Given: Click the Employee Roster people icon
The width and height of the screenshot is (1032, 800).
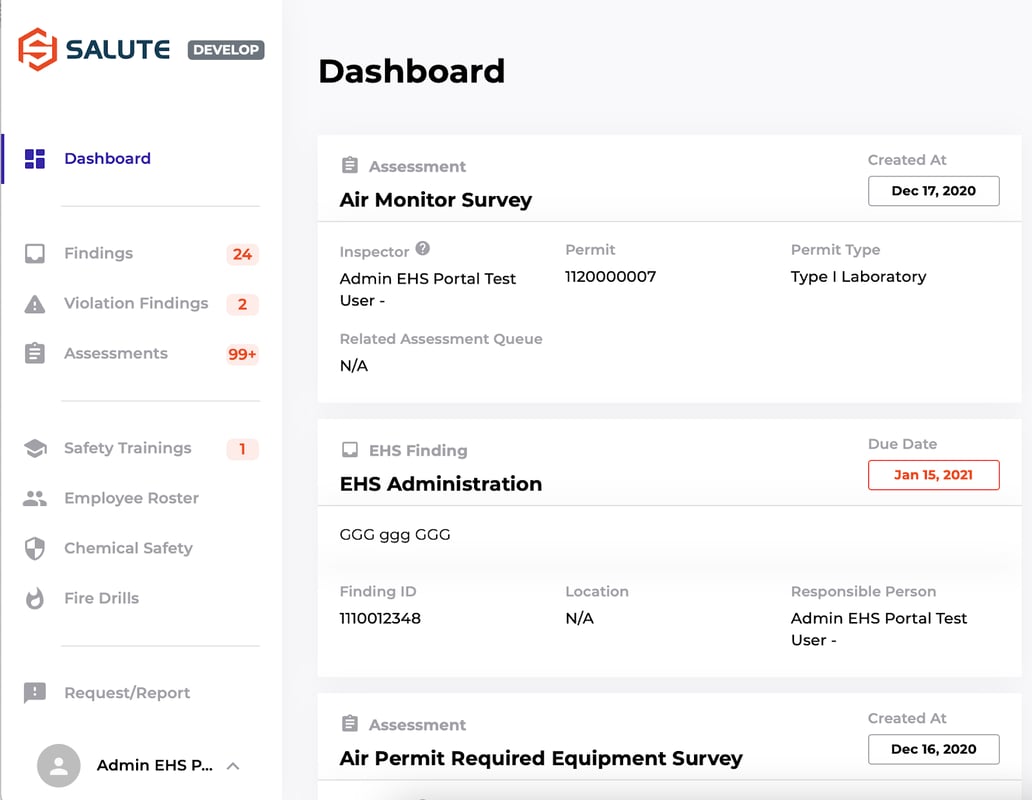Looking at the screenshot, I should pyautogui.click(x=34, y=498).
